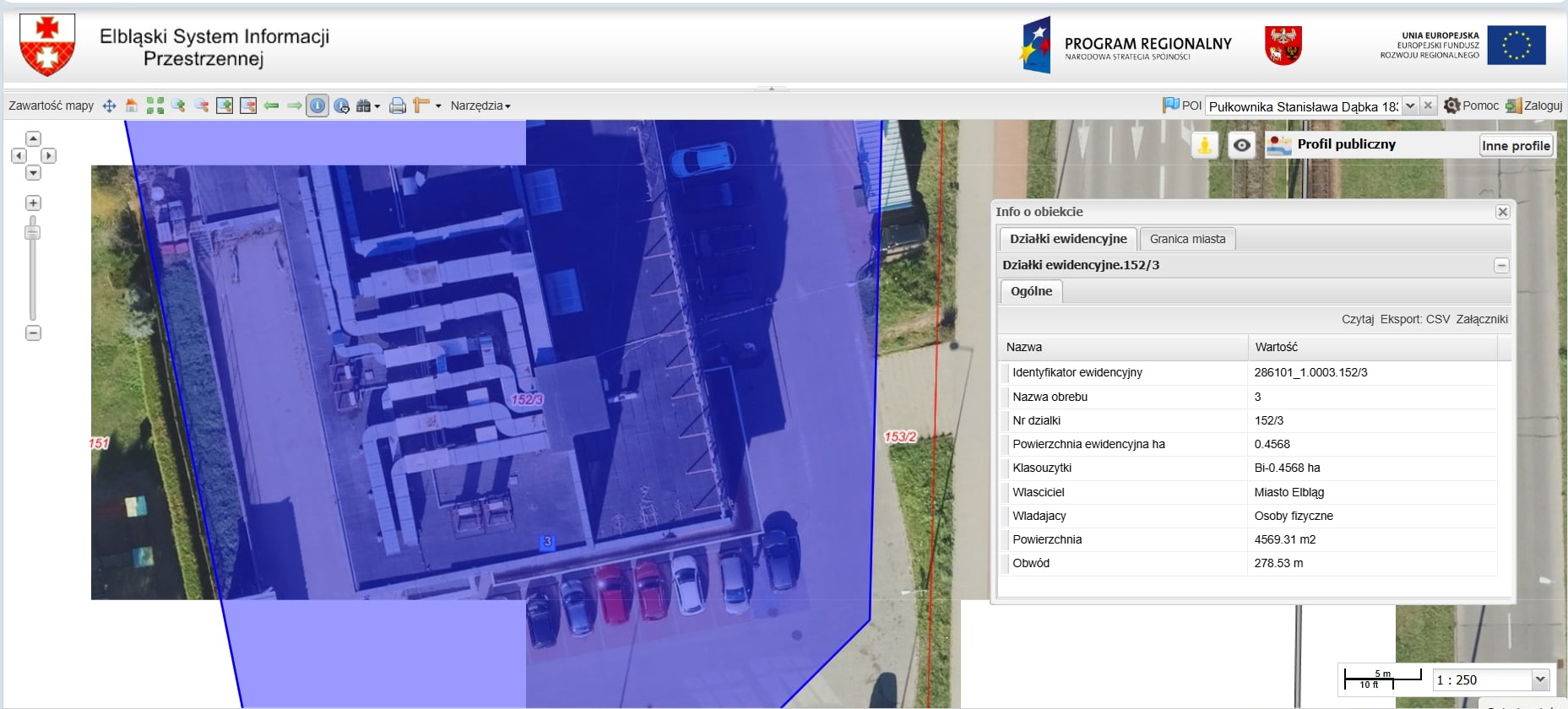Toggle the eye visibility button
The height and width of the screenshot is (709, 1568).
click(x=1241, y=145)
